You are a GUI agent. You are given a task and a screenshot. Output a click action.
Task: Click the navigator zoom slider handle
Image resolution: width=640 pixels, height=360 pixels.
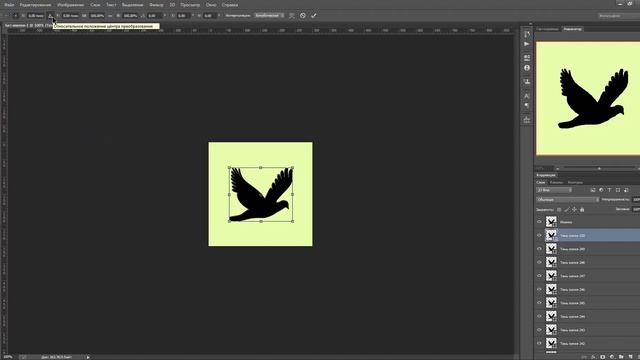pyautogui.click(x=599, y=168)
